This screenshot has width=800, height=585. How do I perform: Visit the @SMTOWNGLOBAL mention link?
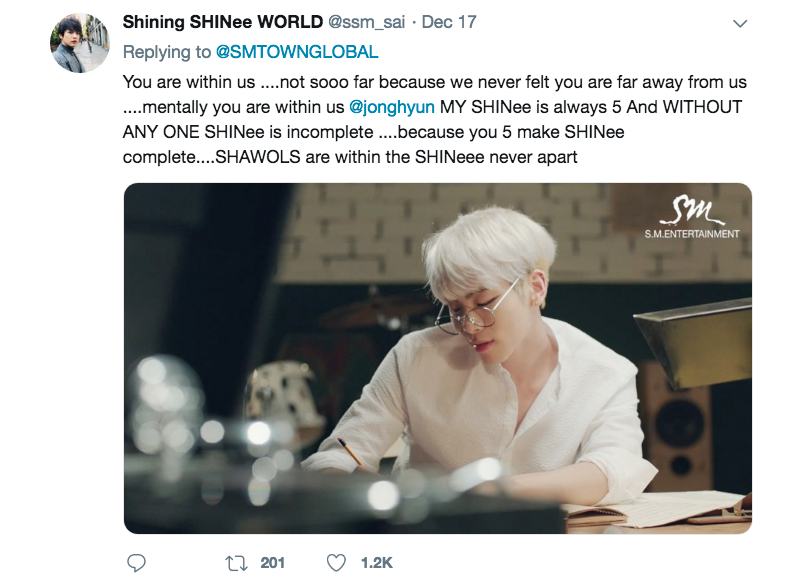pyautogui.click(x=297, y=52)
